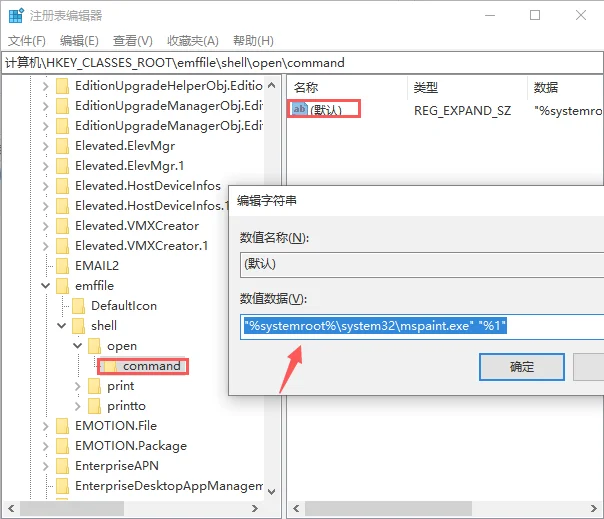Expand the print subkey node

pos(77,386)
